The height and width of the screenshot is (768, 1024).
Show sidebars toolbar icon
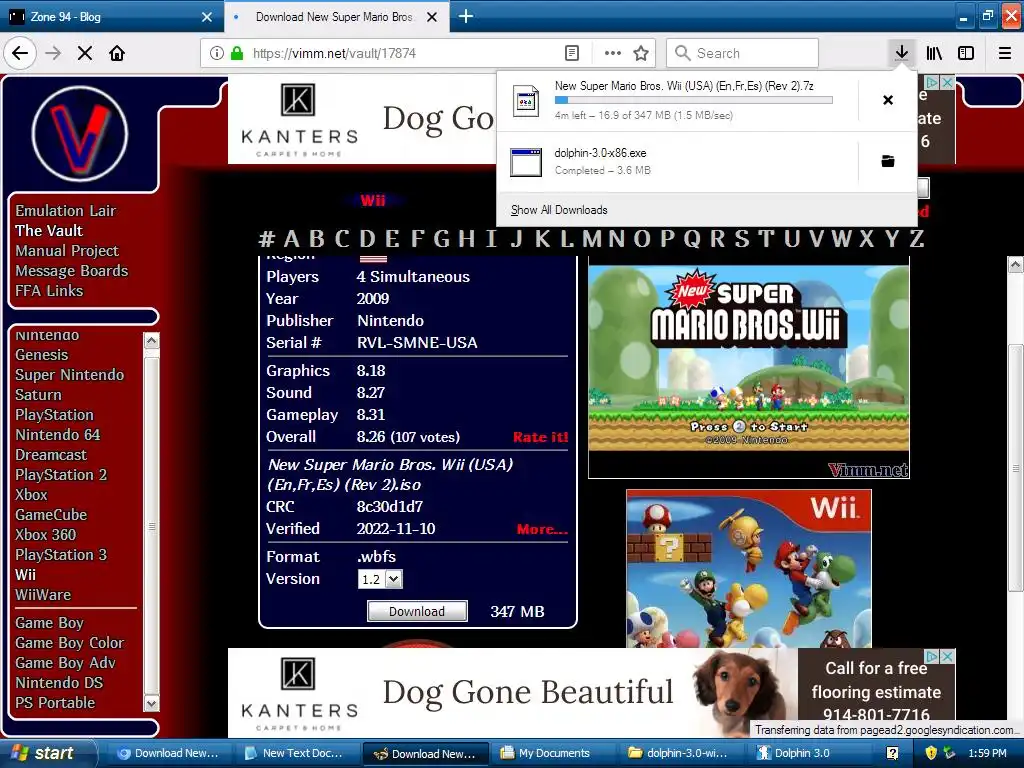coord(966,53)
